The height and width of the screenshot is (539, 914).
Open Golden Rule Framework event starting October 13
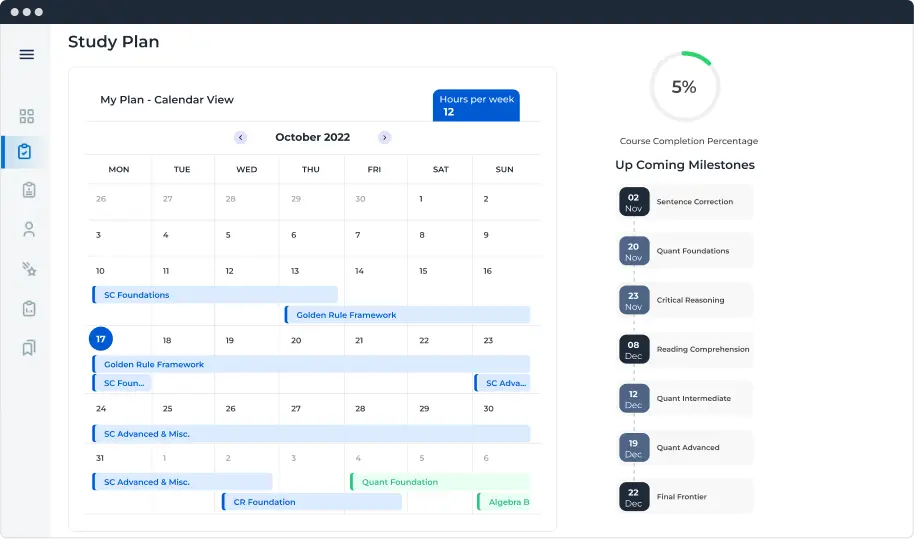tap(407, 315)
